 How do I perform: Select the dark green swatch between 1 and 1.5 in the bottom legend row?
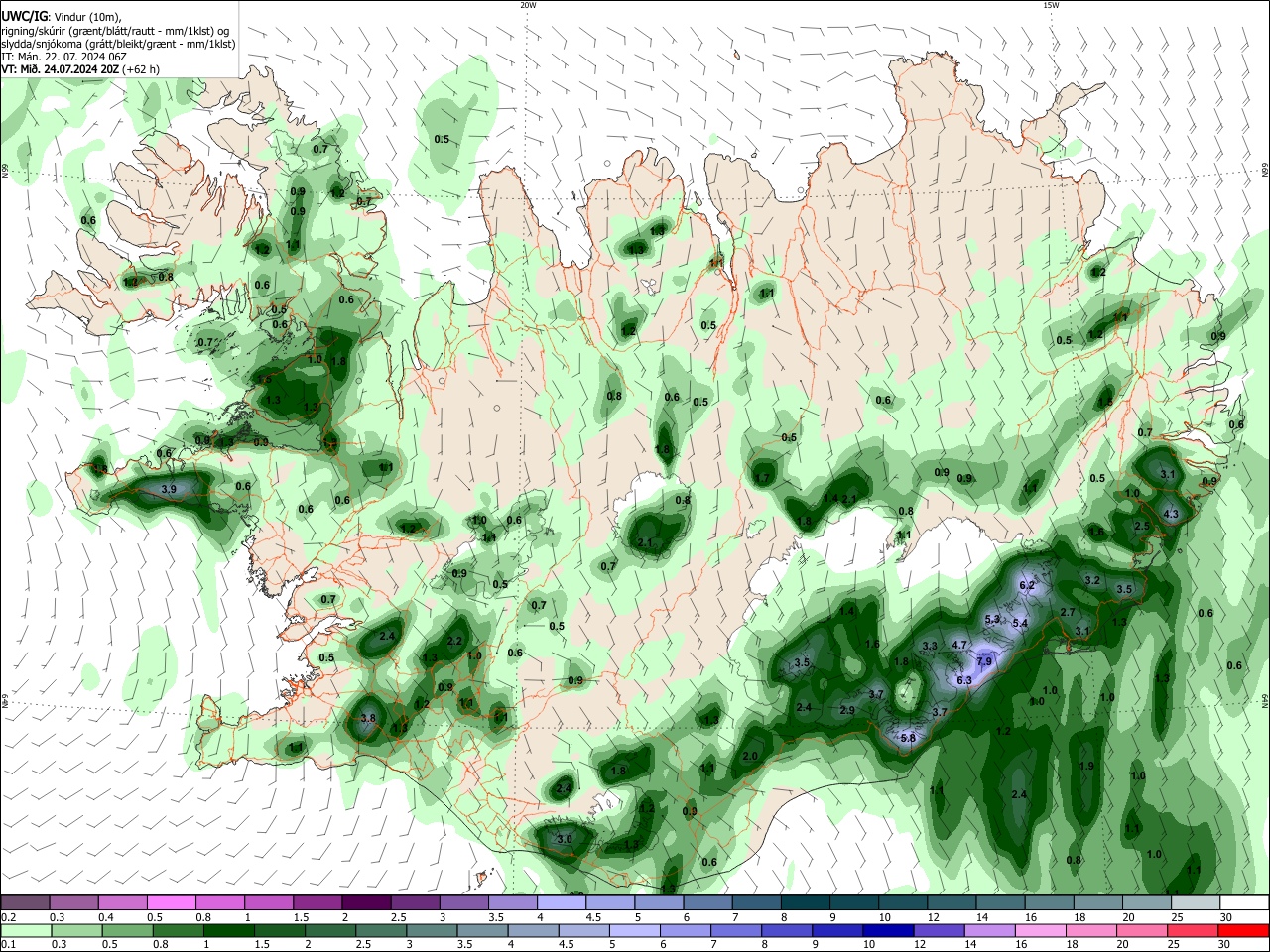229,931
